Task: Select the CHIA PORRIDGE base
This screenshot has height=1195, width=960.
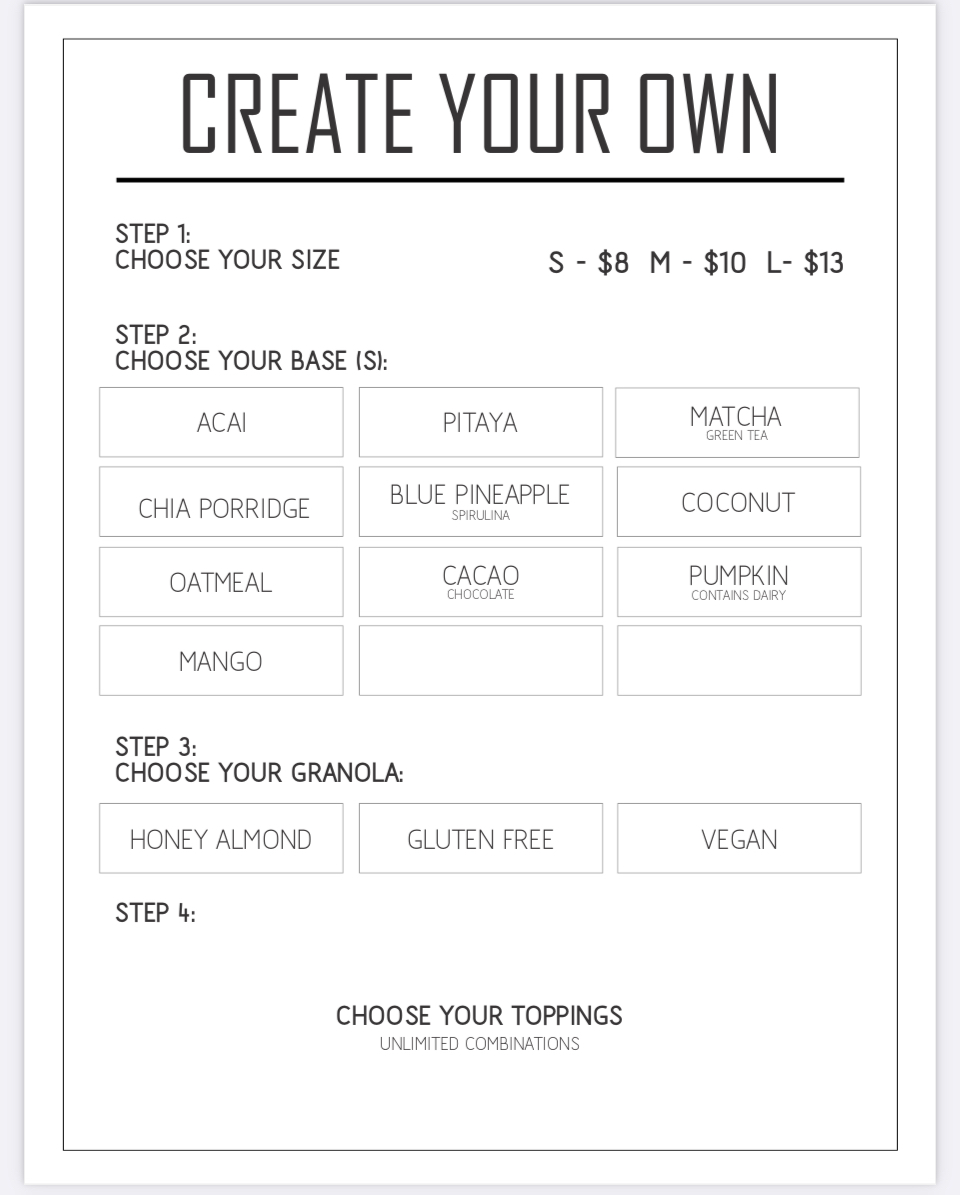Action: [221, 502]
